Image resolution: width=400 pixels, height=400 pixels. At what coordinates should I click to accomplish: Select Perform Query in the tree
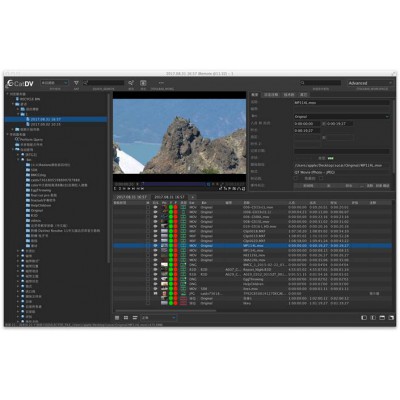[x=31, y=139]
